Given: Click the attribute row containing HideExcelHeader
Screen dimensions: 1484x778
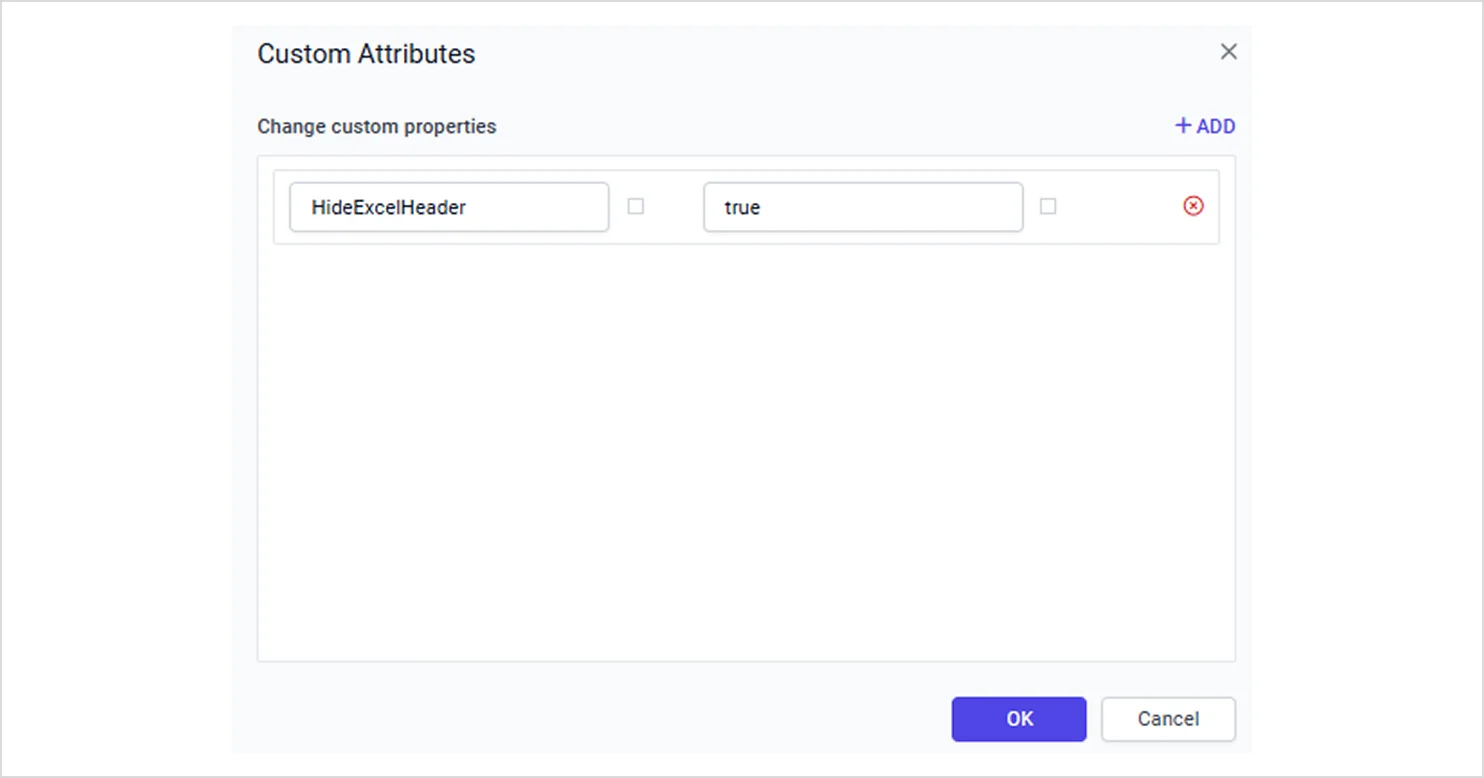Looking at the screenshot, I should (x=746, y=206).
